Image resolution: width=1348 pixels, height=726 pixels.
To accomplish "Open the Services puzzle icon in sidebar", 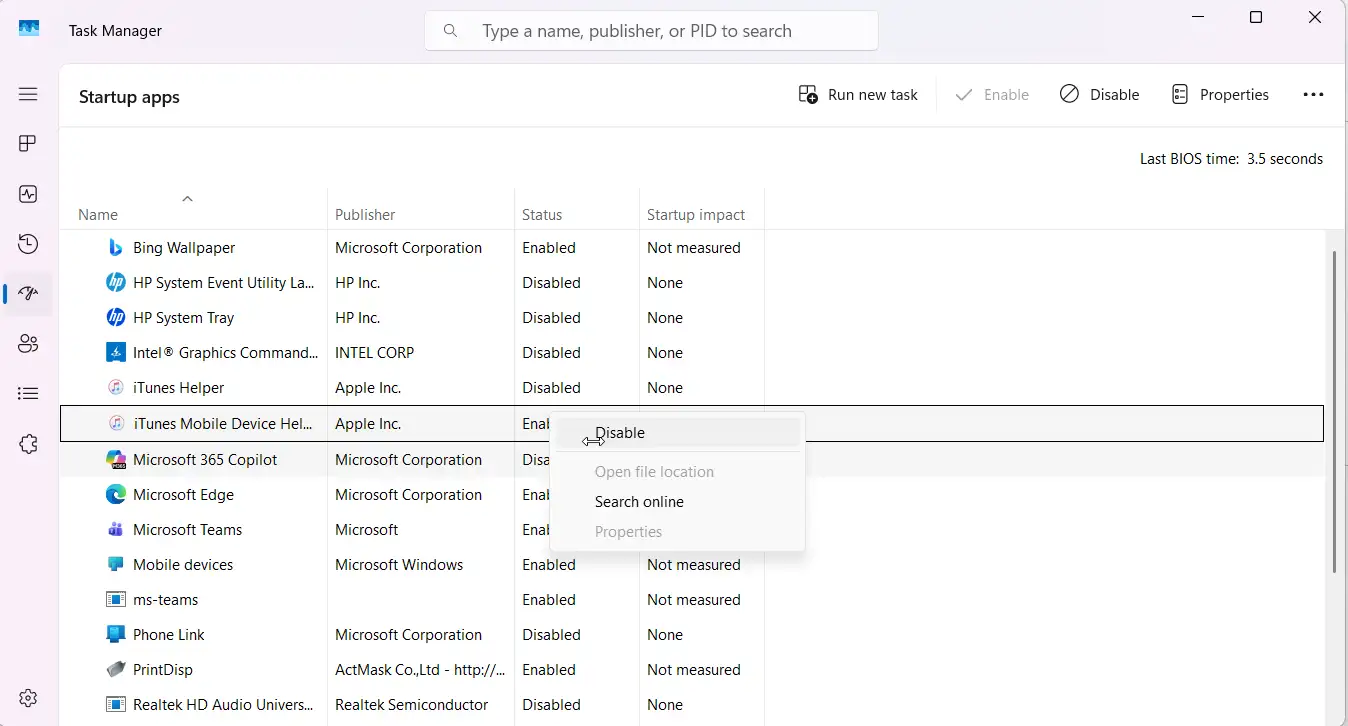I will click(28, 444).
